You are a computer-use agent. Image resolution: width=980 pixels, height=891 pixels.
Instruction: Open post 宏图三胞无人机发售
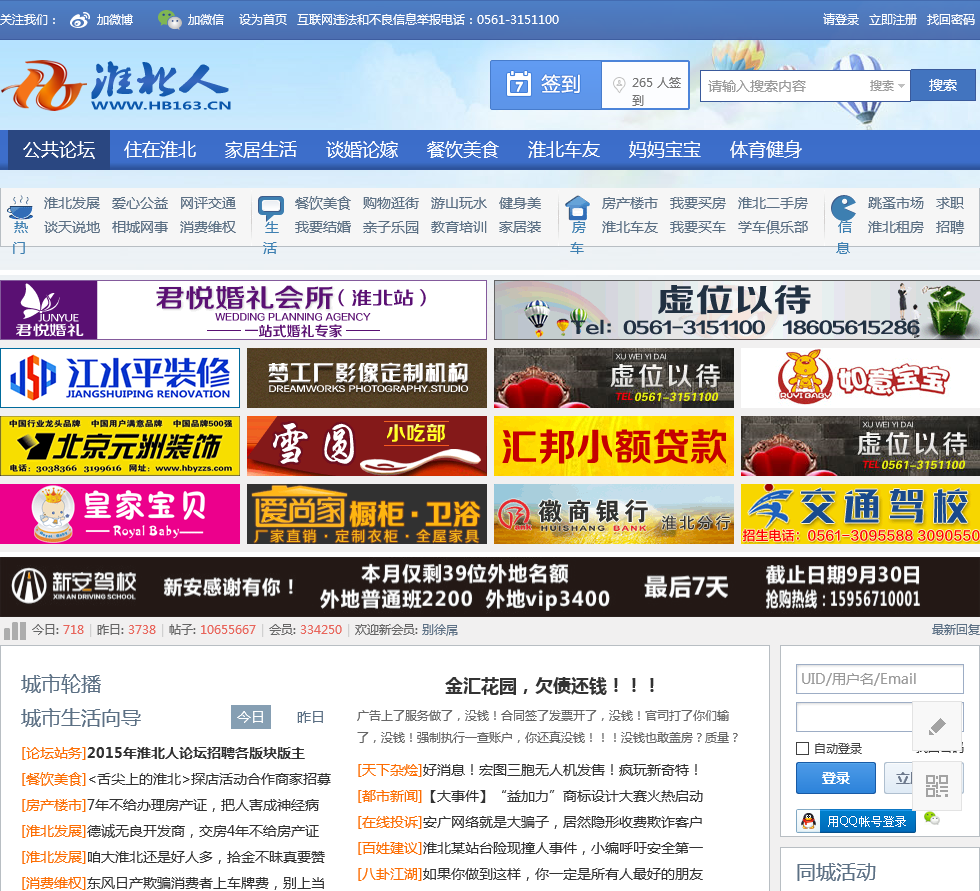[561, 770]
